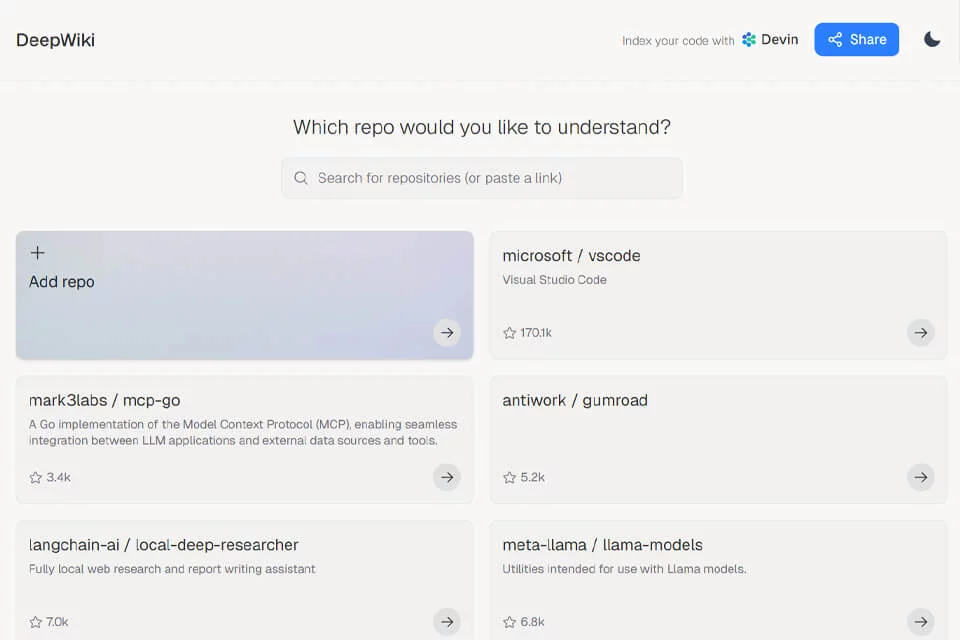The width and height of the screenshot is (960, 640).
Task: Focus the repository search field
Action: (482, 178)
